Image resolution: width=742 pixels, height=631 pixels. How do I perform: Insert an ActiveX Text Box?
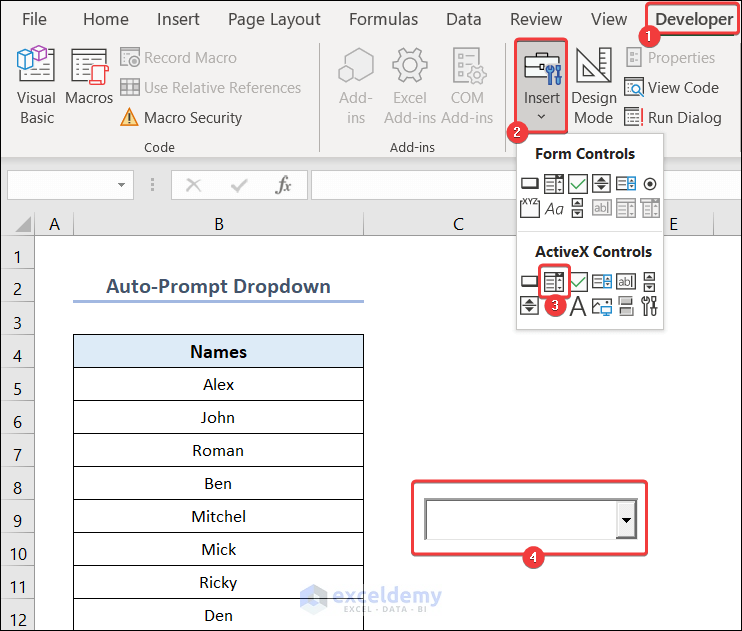626,282
